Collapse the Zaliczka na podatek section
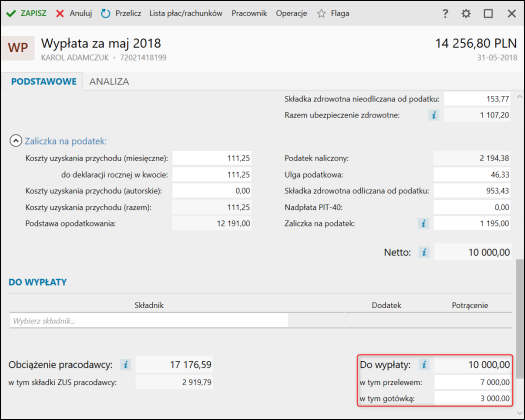Viewport: 525px width, 420px height. pos(16,141)
